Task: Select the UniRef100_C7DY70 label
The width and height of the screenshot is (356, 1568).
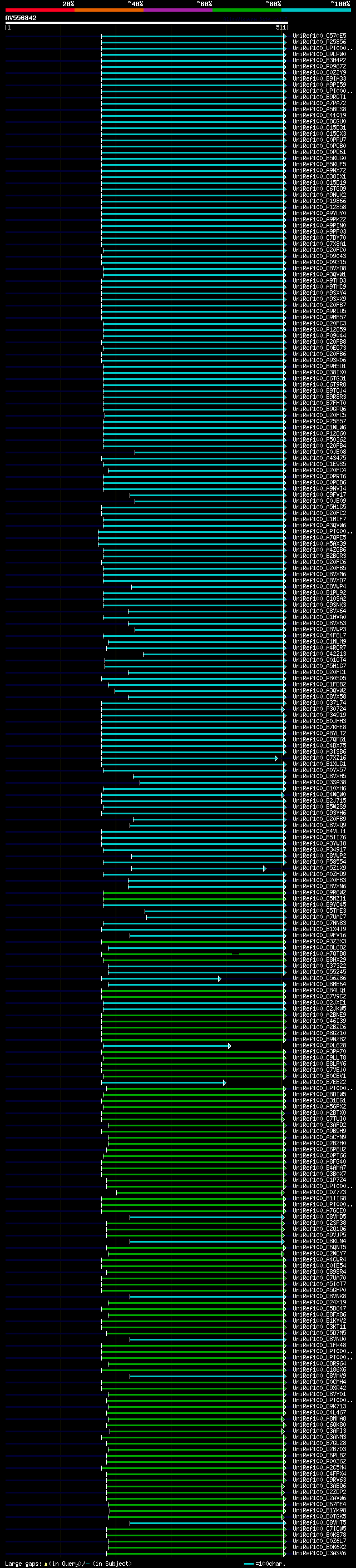Action: click(319, 238)
